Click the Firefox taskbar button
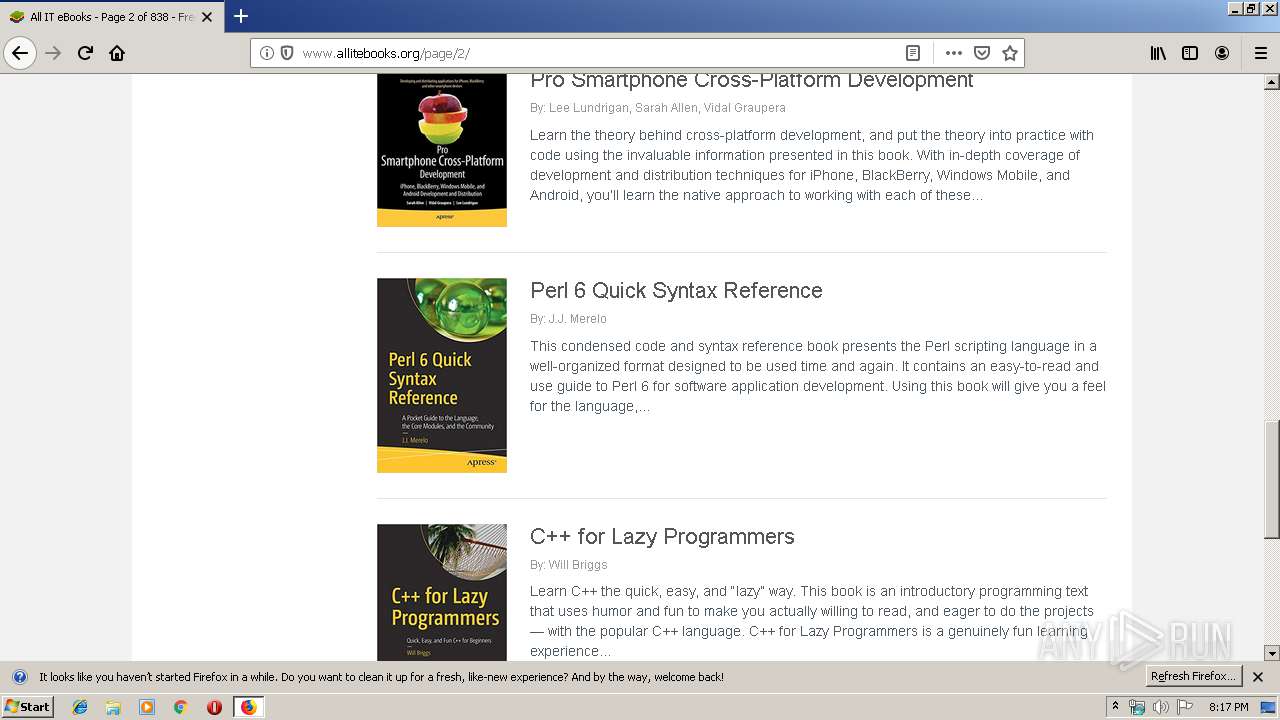This screenshot has height=720, width=1280. (248, 707)
